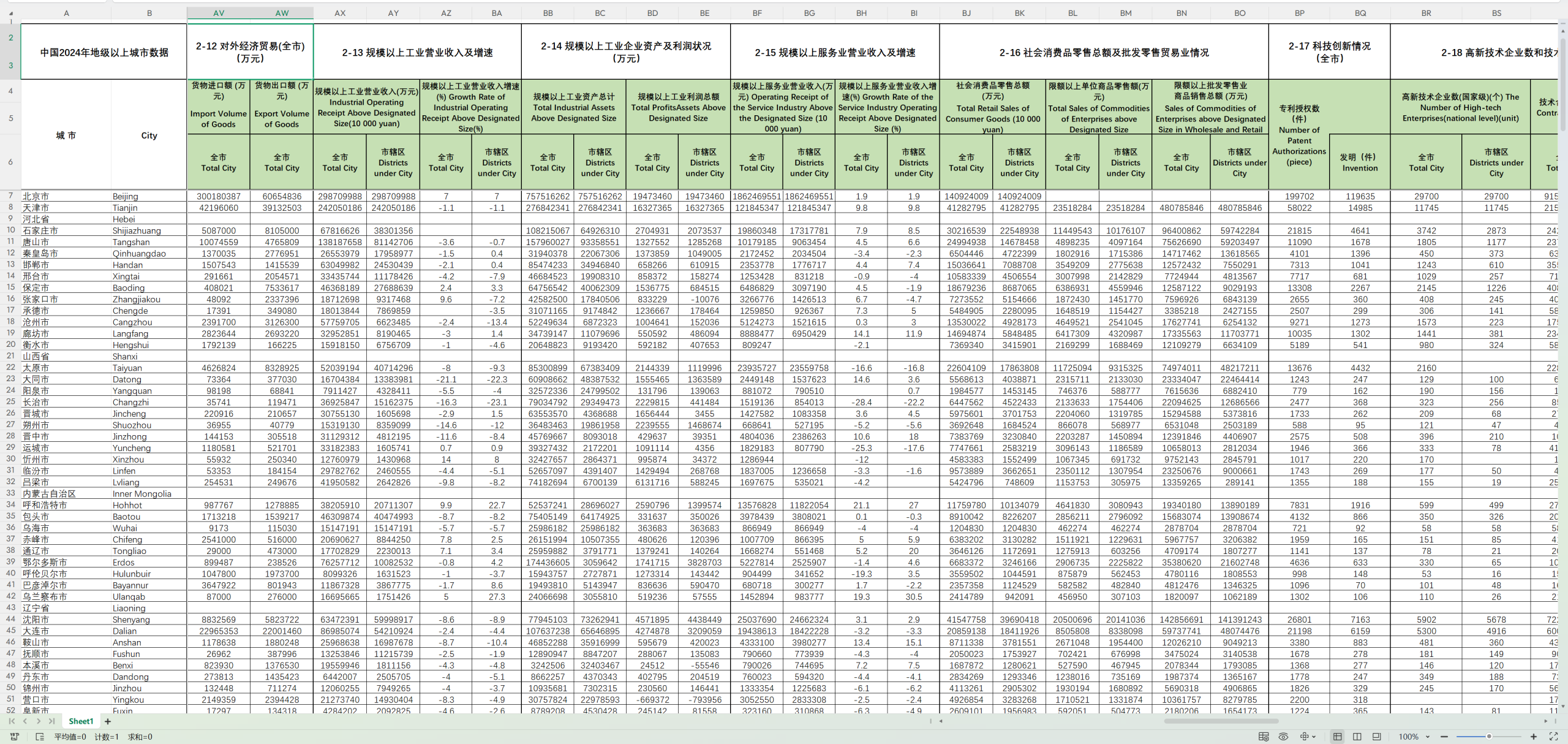Select the Sheet1 tab
1568x744 pixels.
coord(81,721)
